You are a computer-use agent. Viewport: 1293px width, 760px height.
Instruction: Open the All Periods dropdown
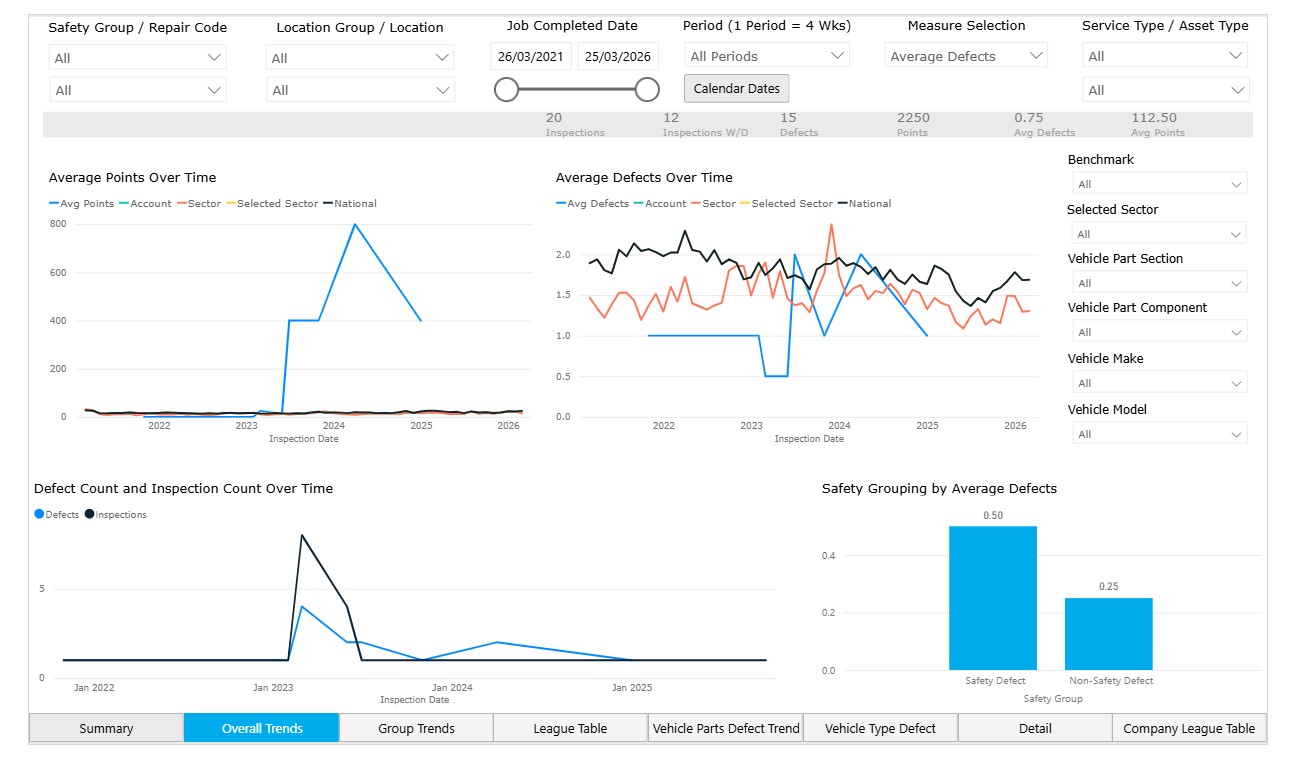tap(767, 56)
